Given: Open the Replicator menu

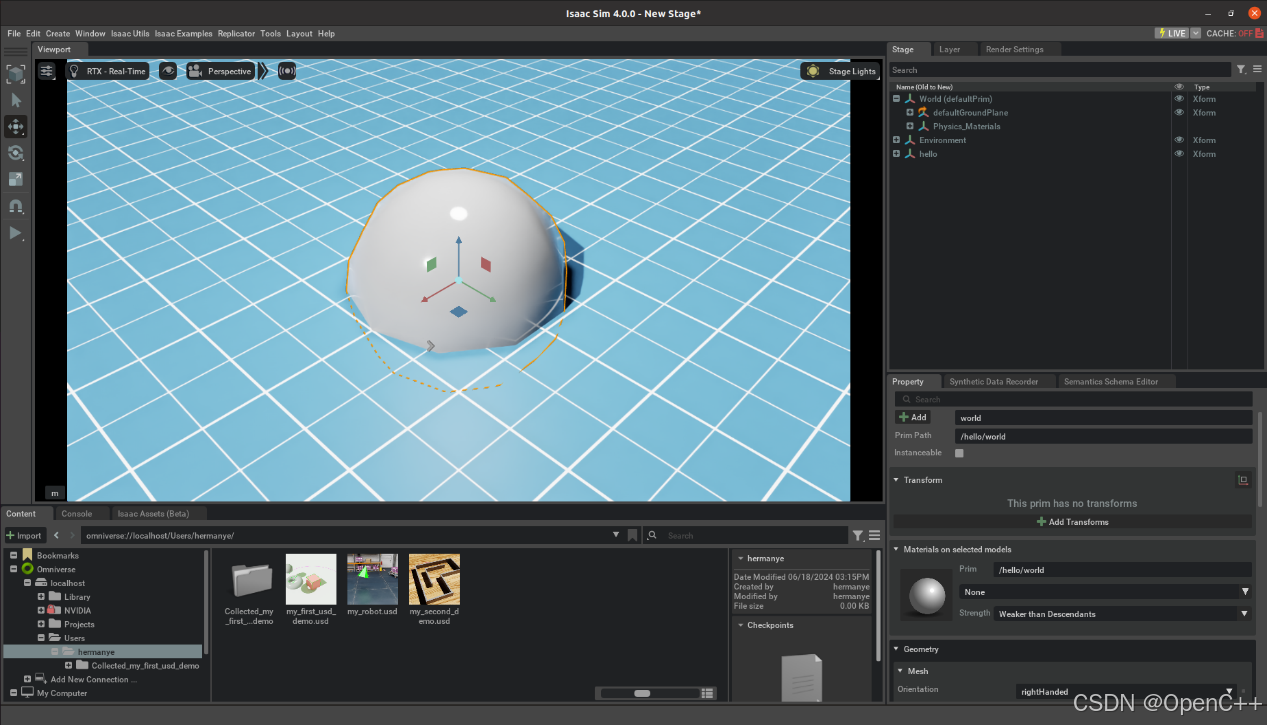Looking at the screenshot, I should pos(236,33).
